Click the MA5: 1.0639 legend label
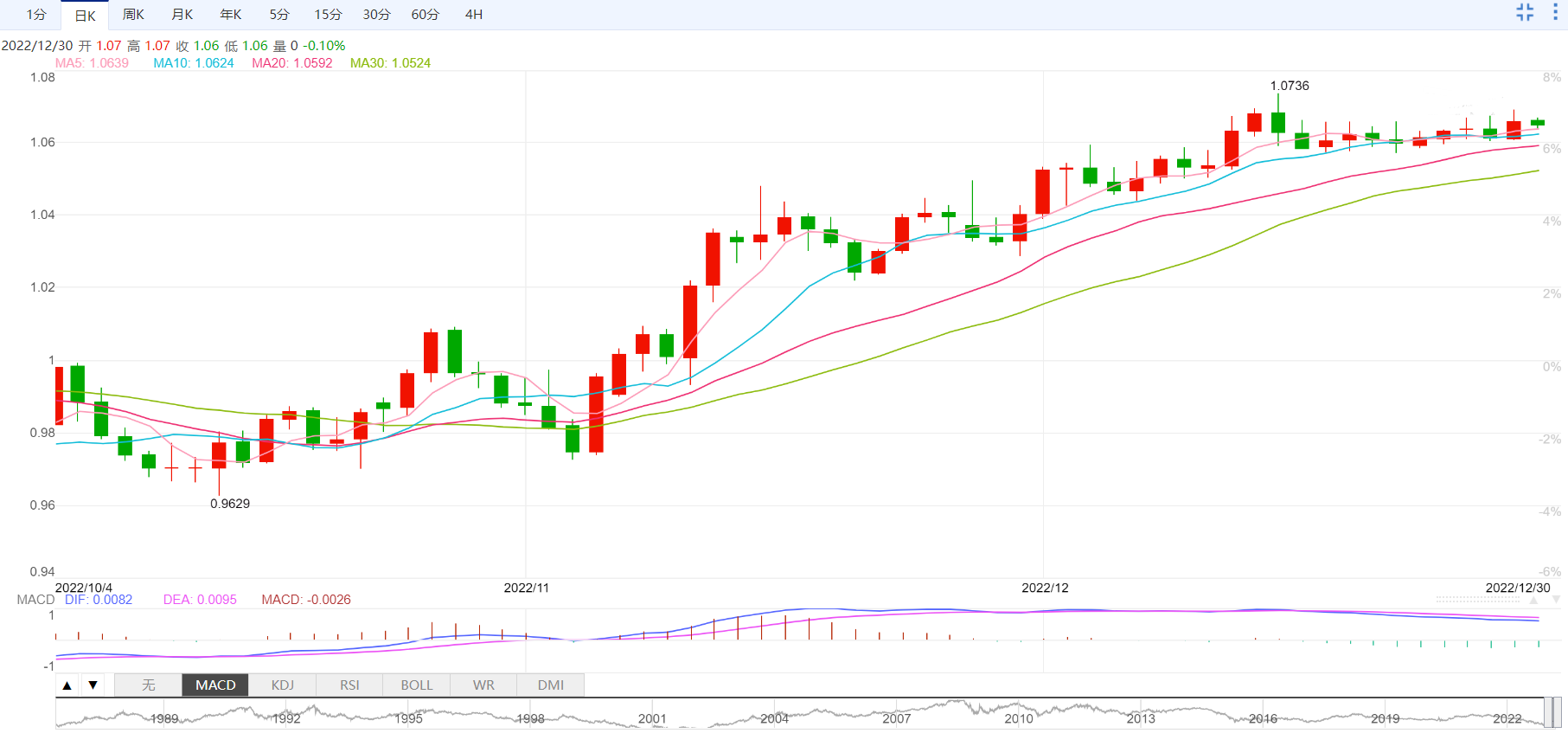Screen dimensions: 1568x746 point(92,63)
